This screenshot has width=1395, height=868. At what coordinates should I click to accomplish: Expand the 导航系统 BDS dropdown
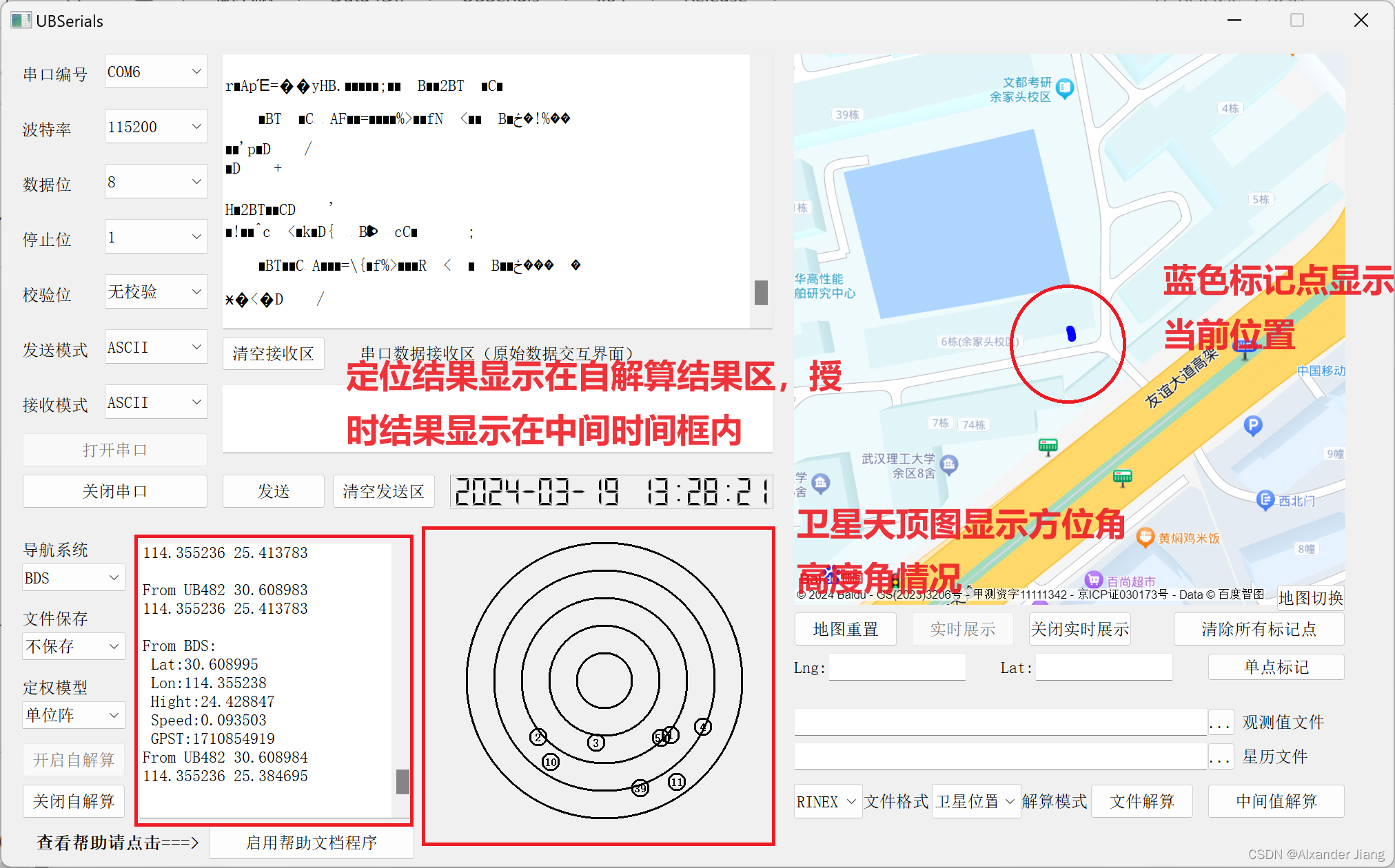pyautogui.click(x=74, y=578)
